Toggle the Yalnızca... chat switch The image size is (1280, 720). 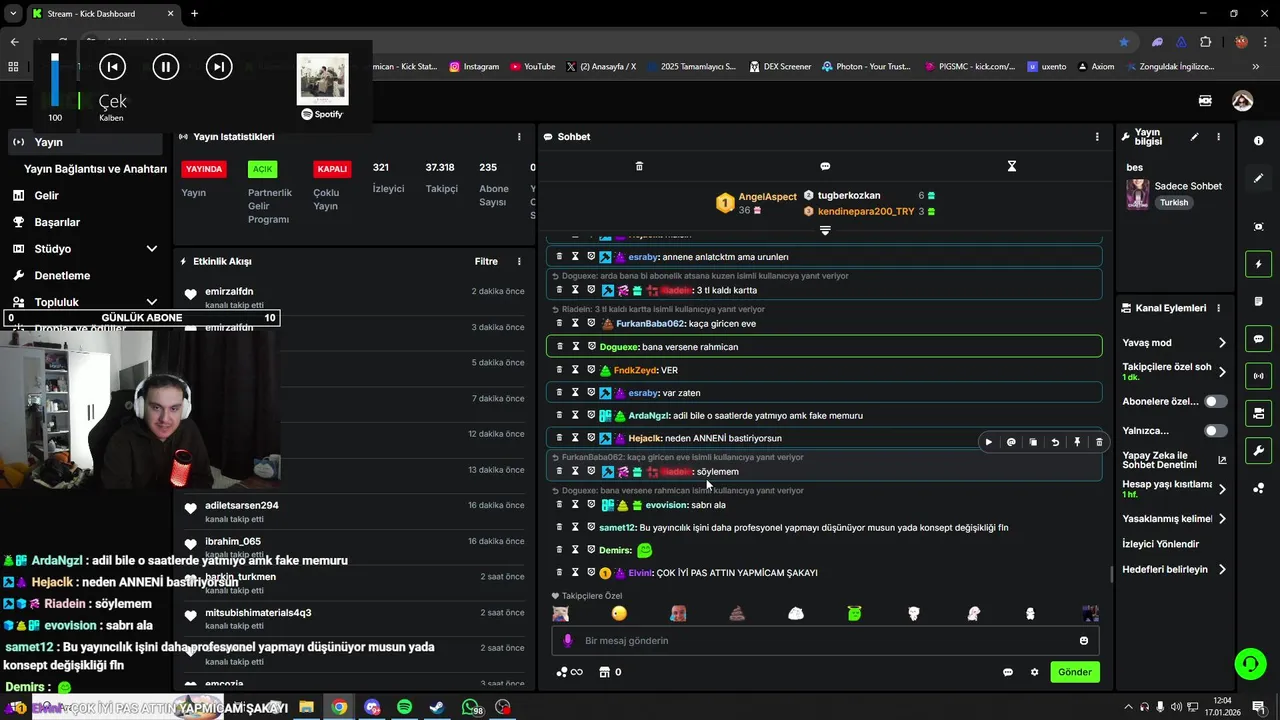click(x=1216, y=431)
